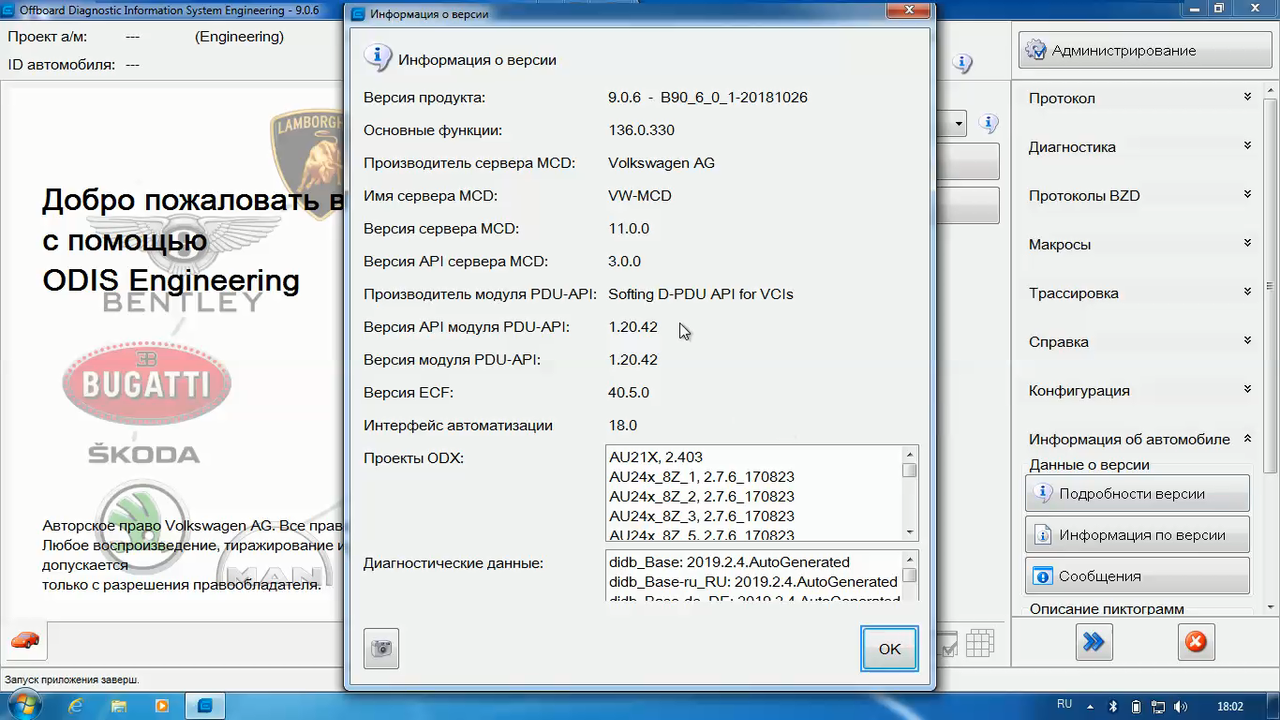Launch Internet Explorer from taskbar
Screen dimensions: 1280x720
point(76,706)
